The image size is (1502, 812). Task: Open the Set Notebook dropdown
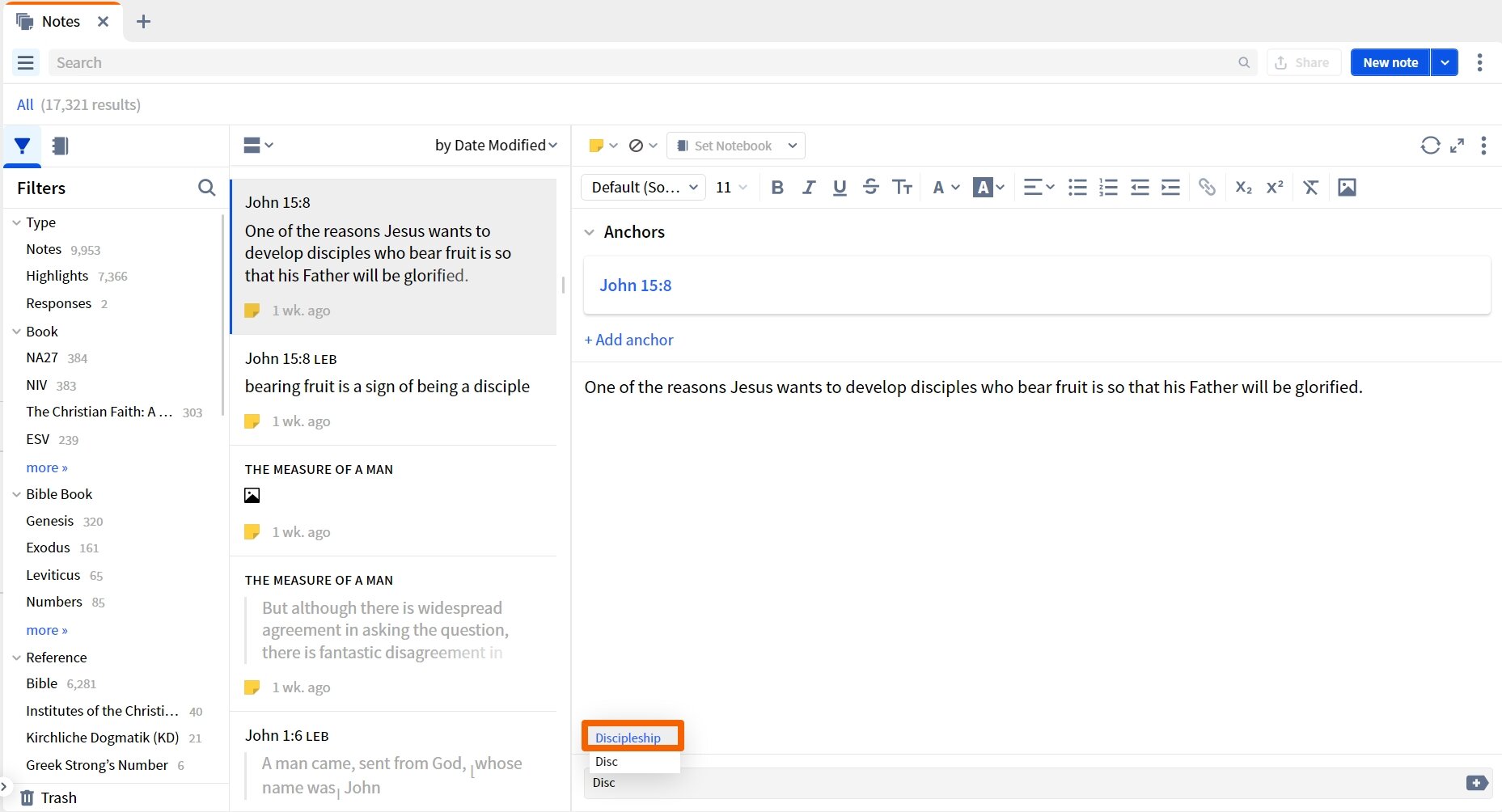[x=736, y=146]
